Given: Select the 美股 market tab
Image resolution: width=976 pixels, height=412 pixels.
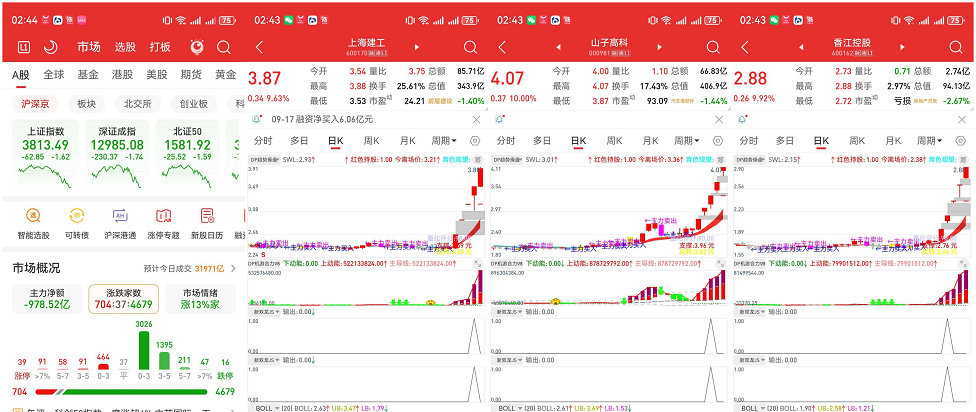Looking at the screenshot, I should coord(157,75).
